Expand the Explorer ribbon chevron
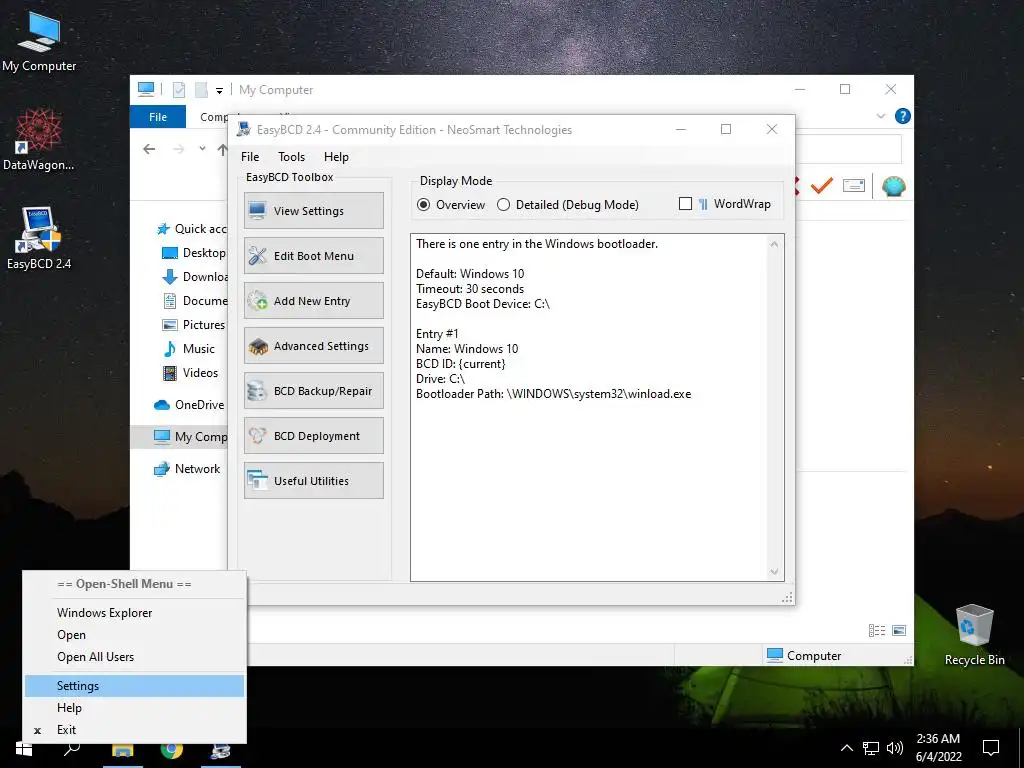The width and height of the screenshot is (1024, 768). pyautogui.click(x=881, y=116)
